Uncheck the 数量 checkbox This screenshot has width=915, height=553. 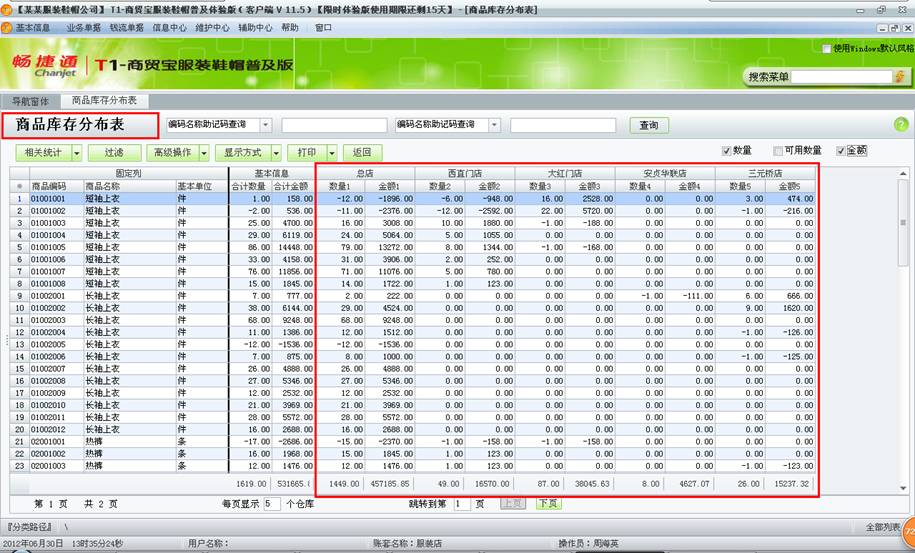tap(726, 151)
